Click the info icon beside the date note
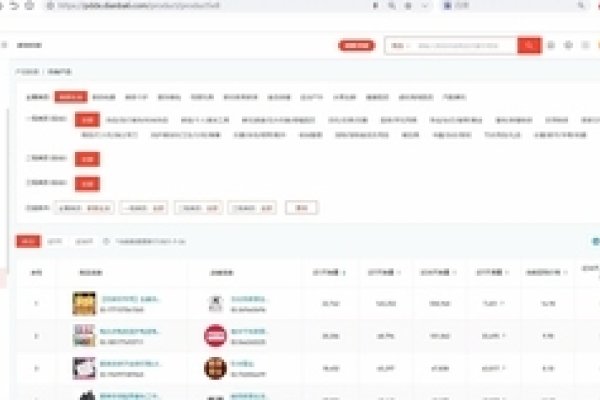Image resolution: width=600 pixels, height=400 pixels. point(106,241)
